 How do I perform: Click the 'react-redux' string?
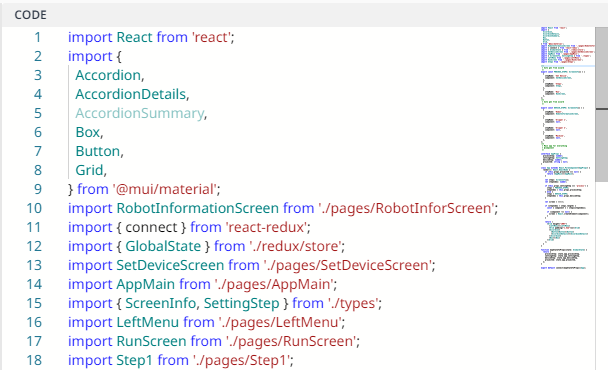click(266, 227)
